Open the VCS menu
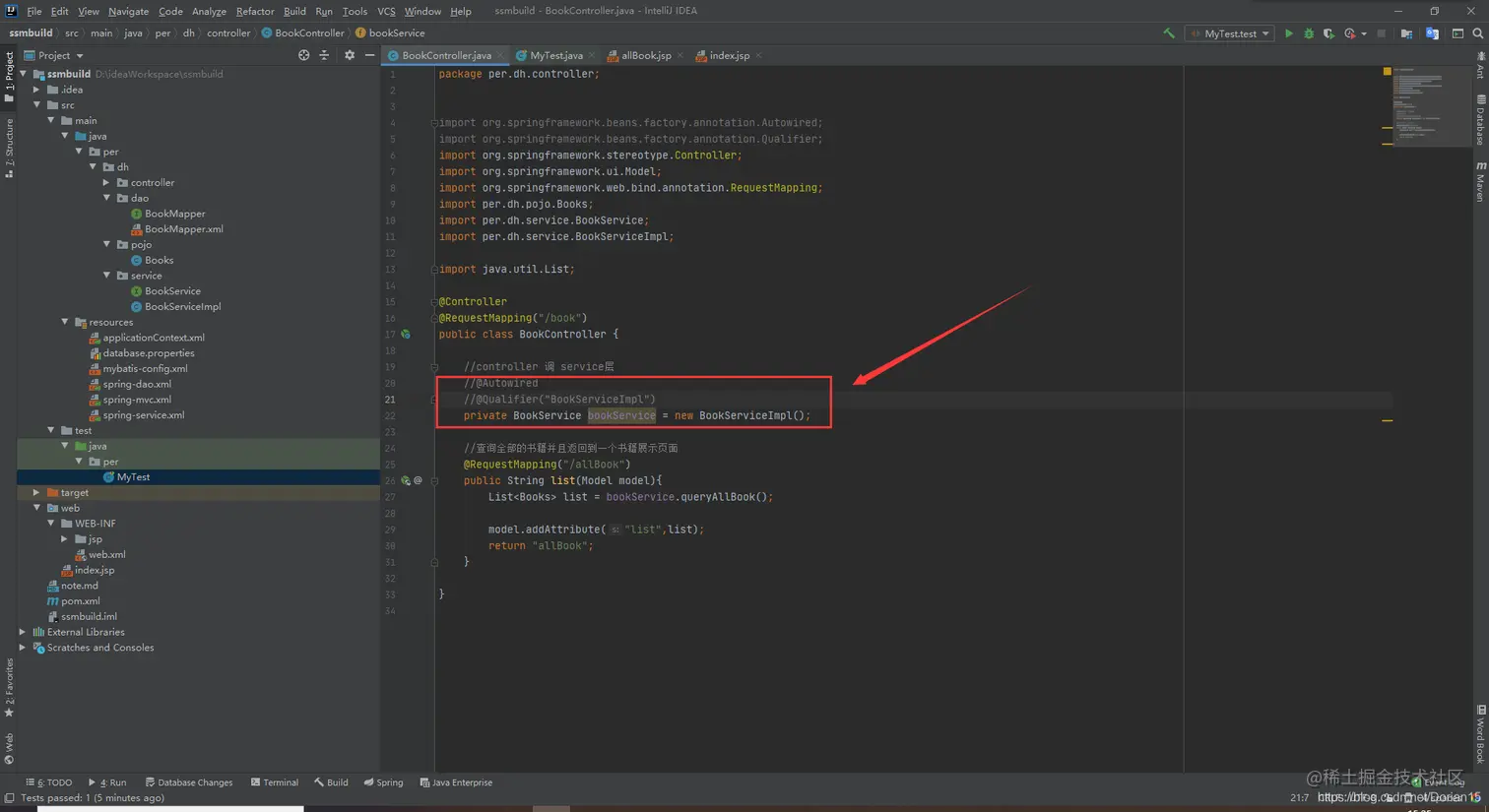This screenshot has width=1489, height=812. [x=386, y=11]
